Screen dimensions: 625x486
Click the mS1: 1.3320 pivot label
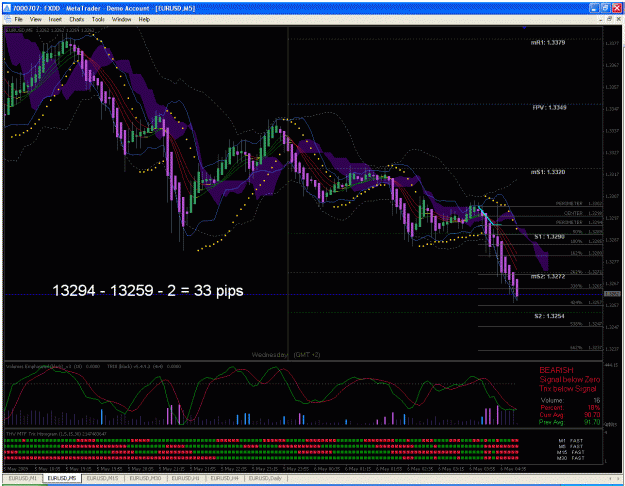(x=548, y=172)
